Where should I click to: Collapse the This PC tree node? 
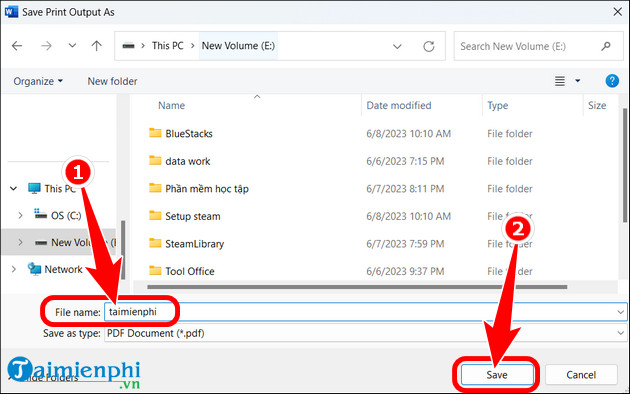[14, 188]
